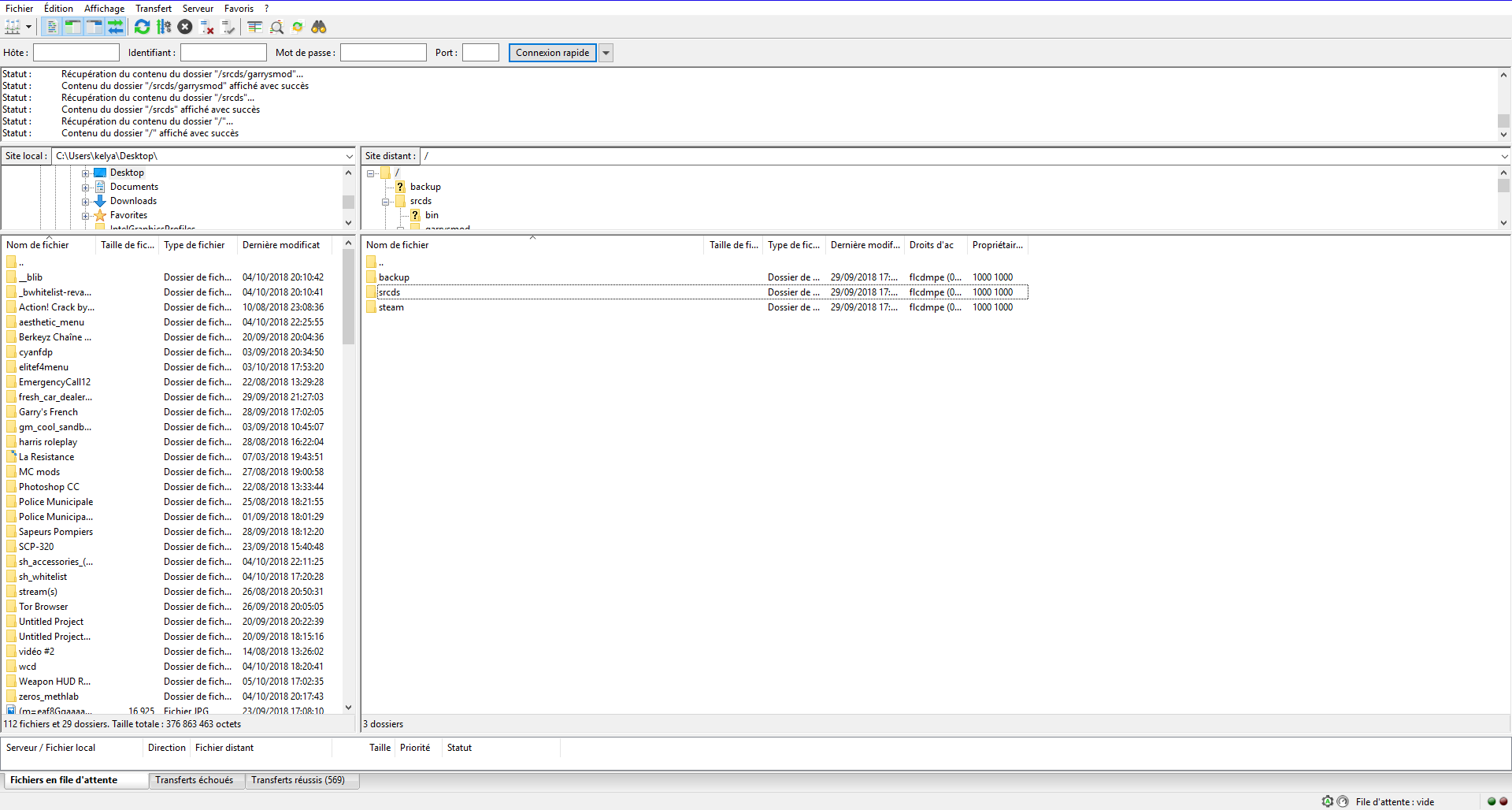Click the Sapeurs Pompiers folder icon
The height and width of the screenshot is (810, 1512).
click(11, 532)
